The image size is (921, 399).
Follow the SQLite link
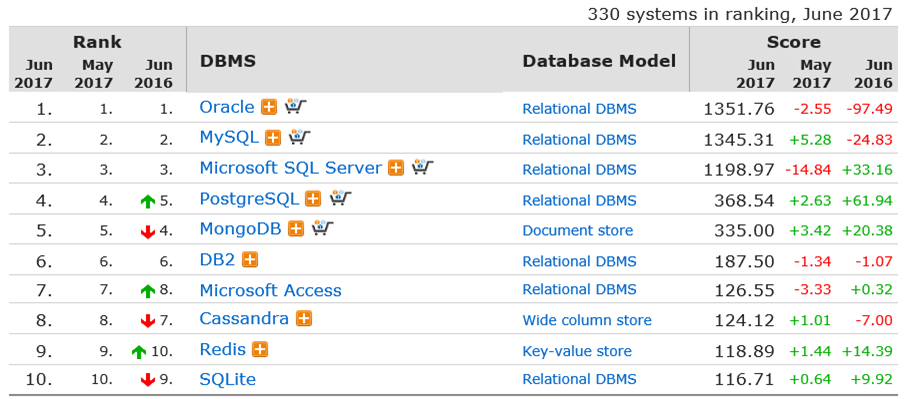[228, 380]
